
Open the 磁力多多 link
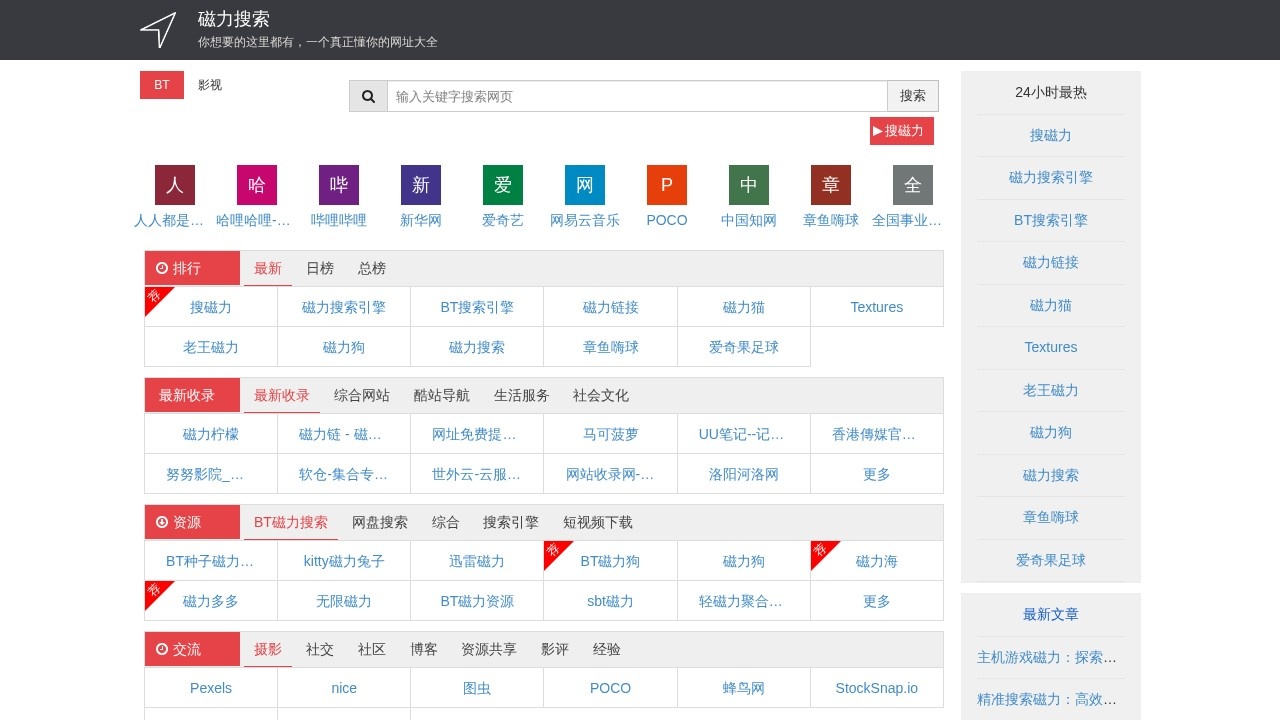(211, 601)
